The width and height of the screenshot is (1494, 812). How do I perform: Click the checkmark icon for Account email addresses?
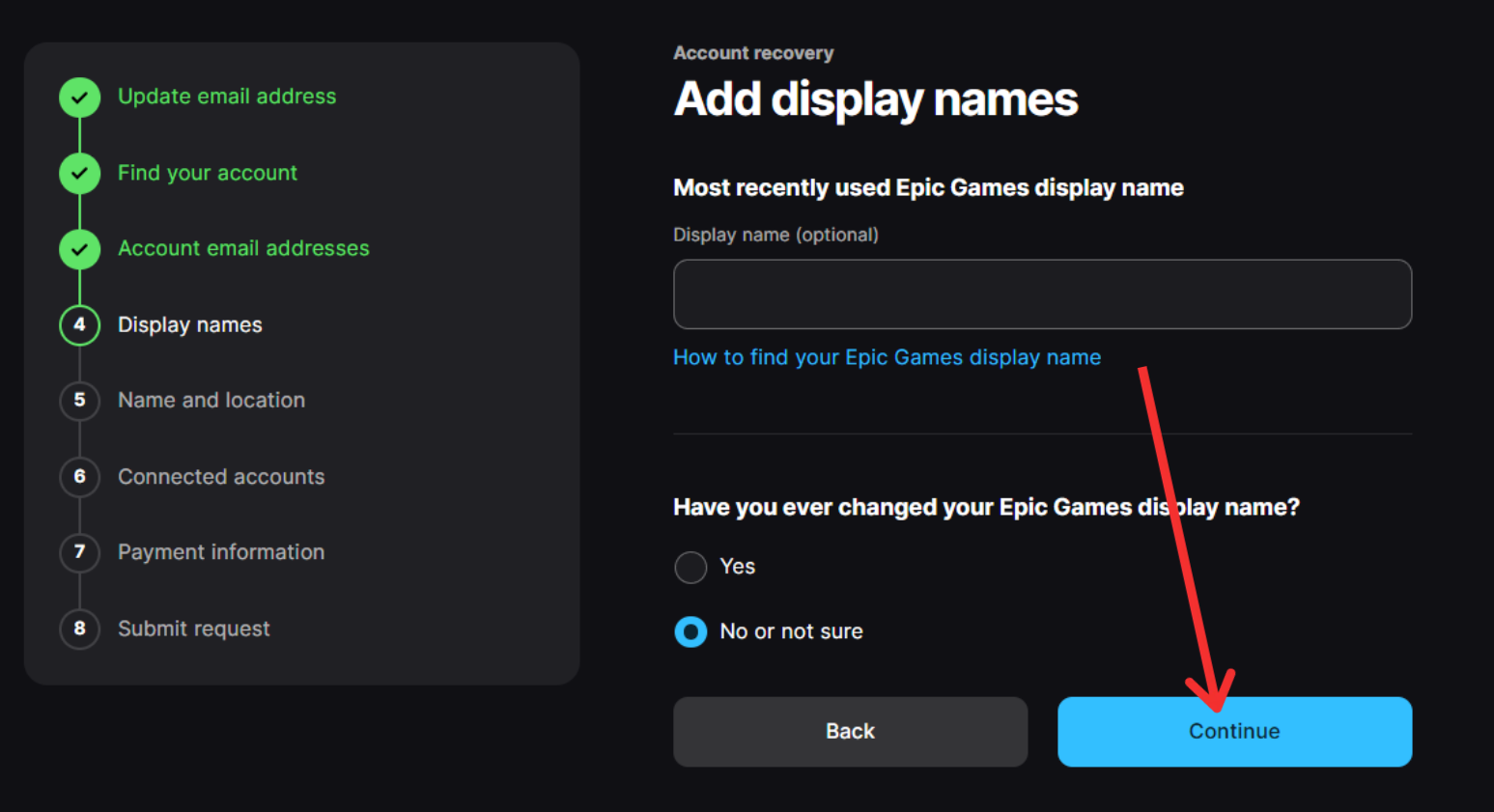(x=79, y=249)
